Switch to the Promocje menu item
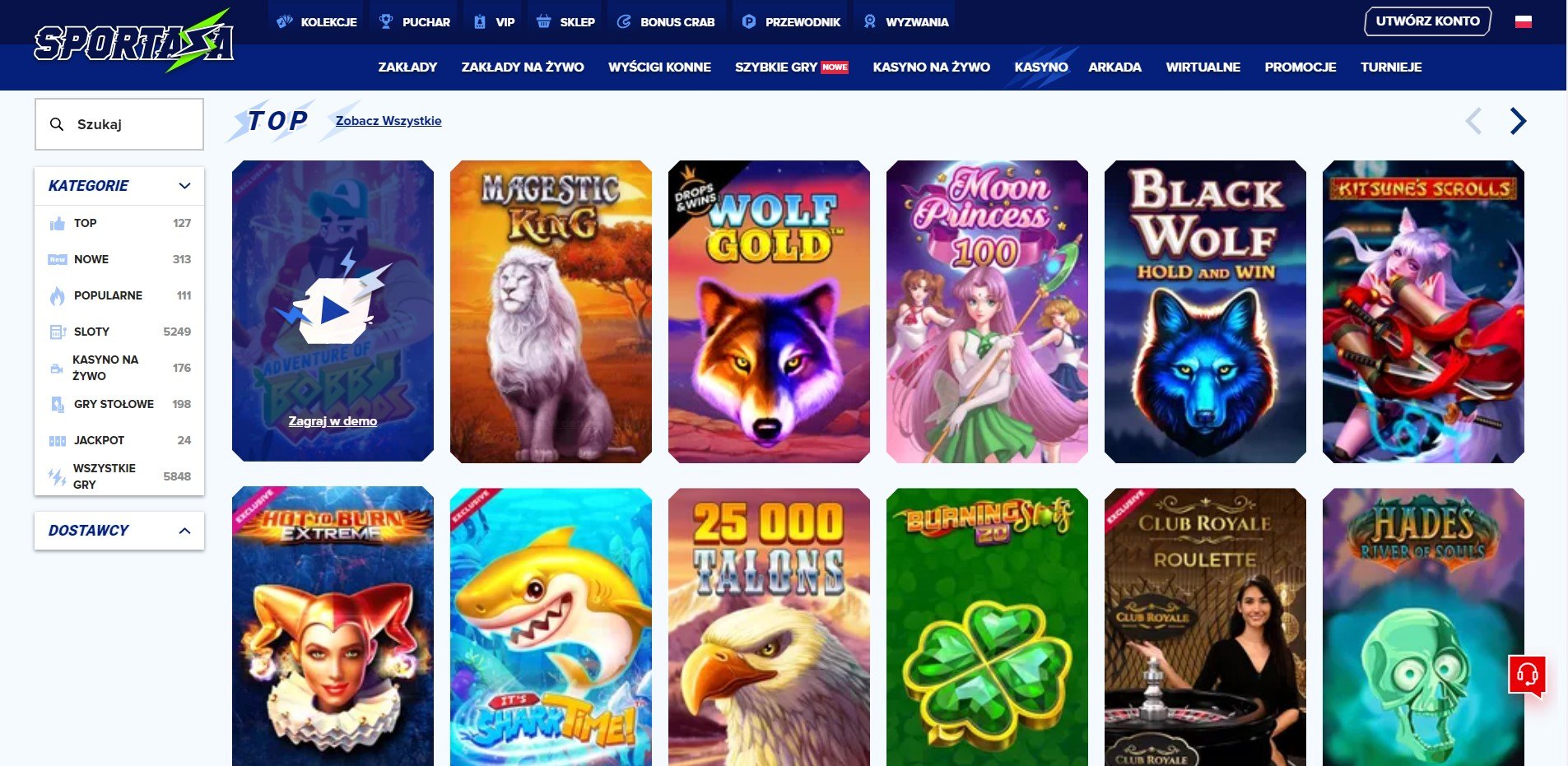Screen dimensions: 1568x766 pyautogui.click(x=1300, y=67)
